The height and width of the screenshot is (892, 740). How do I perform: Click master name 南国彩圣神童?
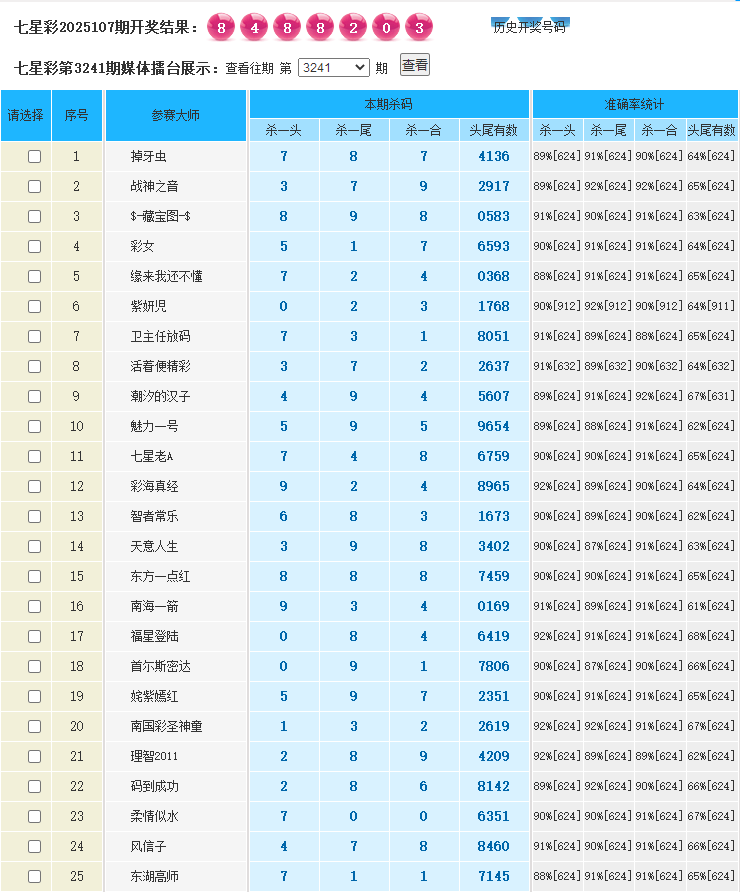166,727
